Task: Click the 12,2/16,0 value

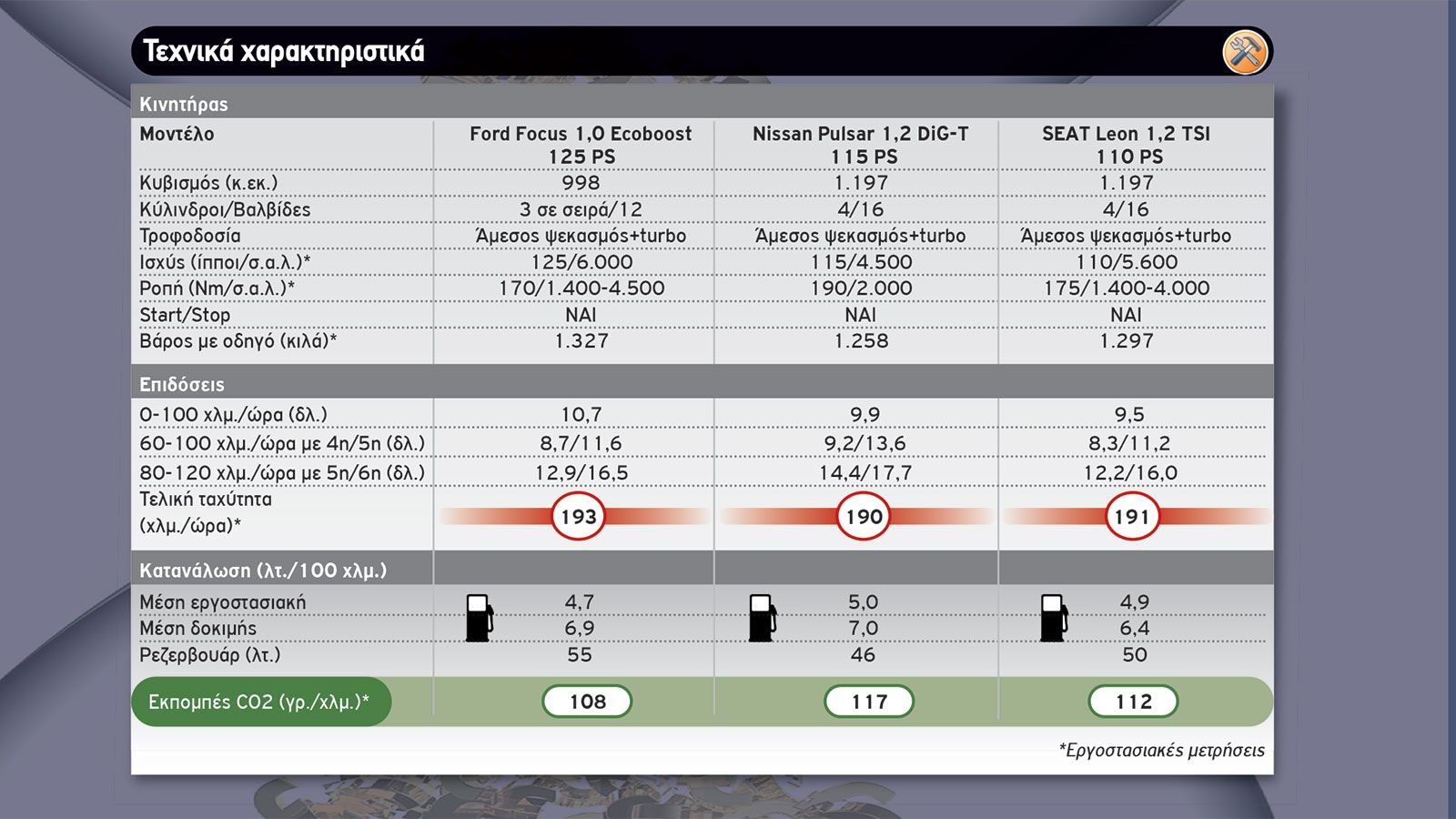Action: [1130, 473]
